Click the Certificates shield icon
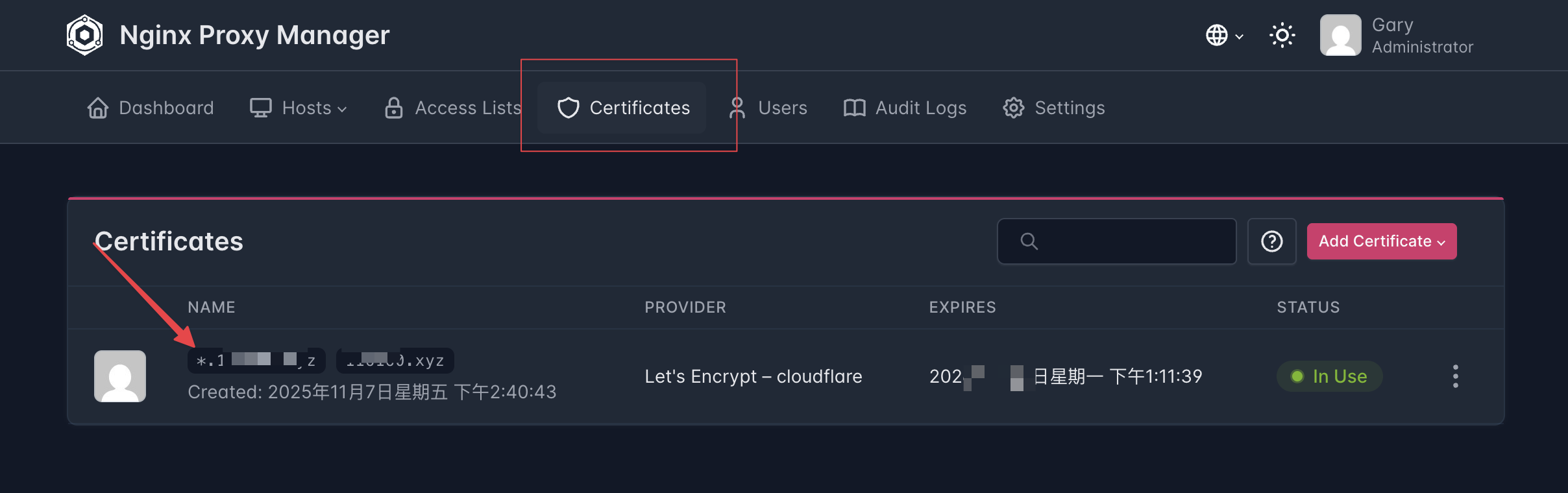1568x493 pixels. click(x=569, y=108)
